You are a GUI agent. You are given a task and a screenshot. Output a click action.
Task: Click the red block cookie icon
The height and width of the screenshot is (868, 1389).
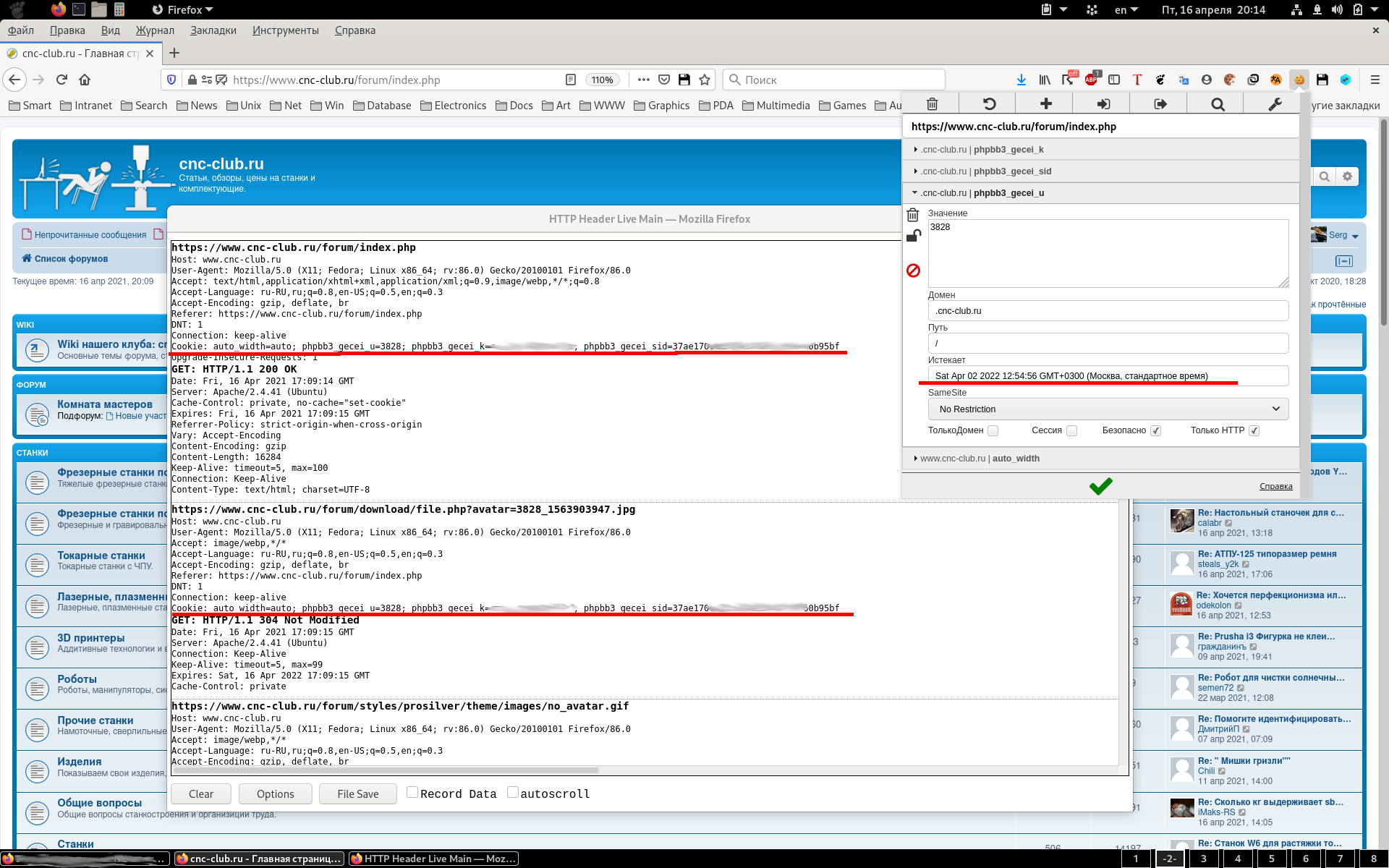click(913, 271)
